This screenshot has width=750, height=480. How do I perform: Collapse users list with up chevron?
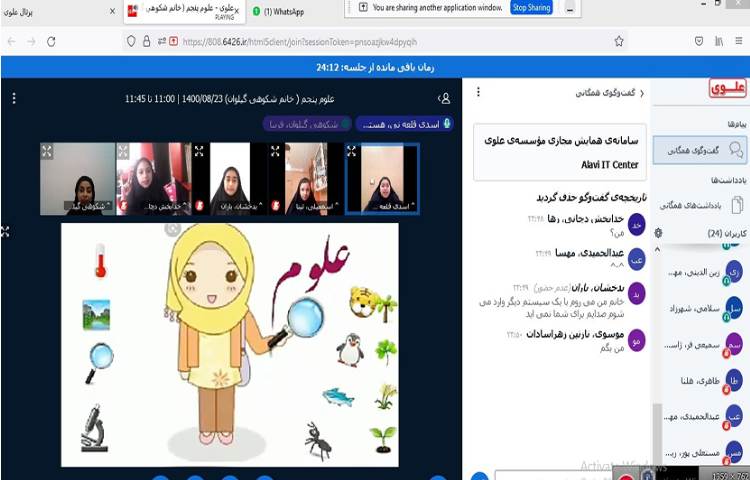point(657,249)
